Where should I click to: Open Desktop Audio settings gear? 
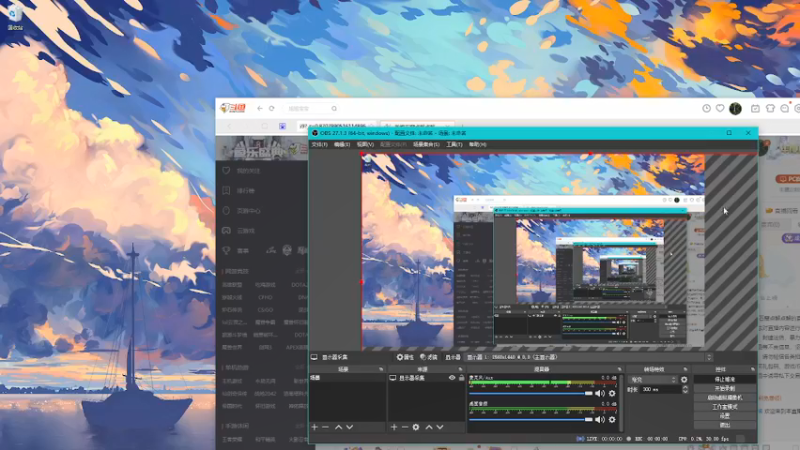tap(612, 419)
